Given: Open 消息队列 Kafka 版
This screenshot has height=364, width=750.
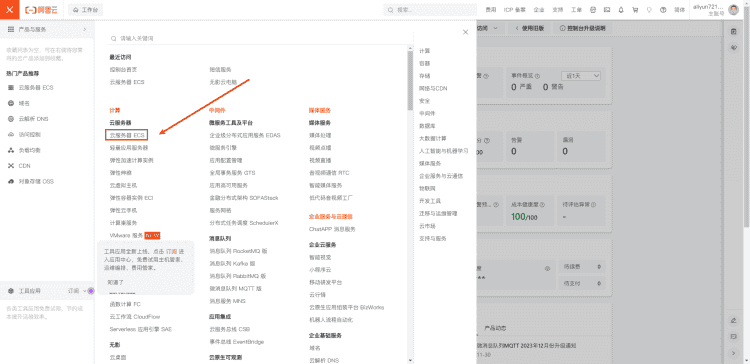Looking at the screenshot, I should (x=232, y=264).
